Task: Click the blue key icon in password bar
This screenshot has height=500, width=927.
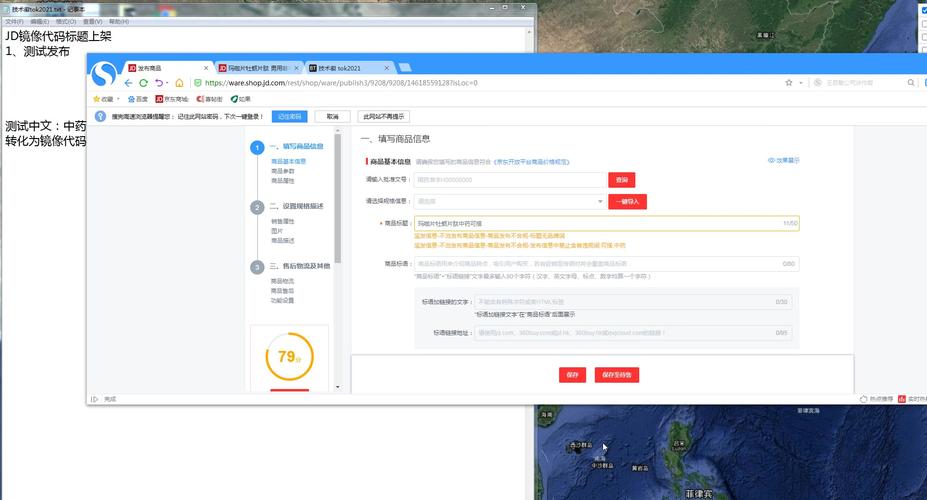Action: coord(101,116)
